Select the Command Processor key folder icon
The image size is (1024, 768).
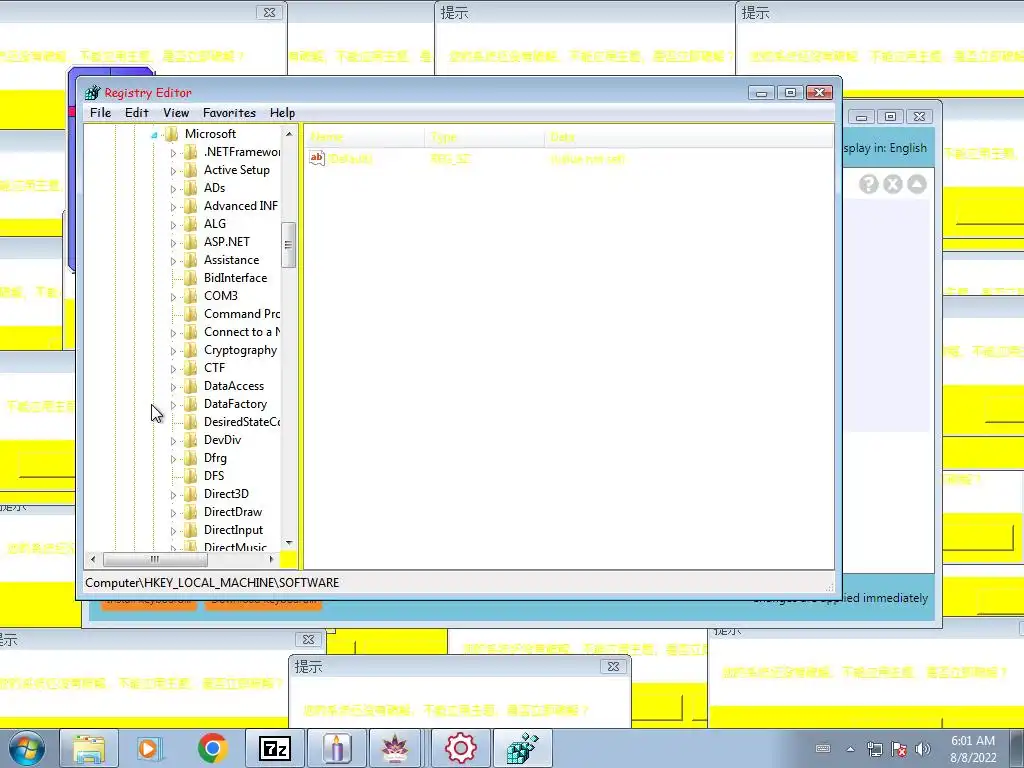[x=191, y=313]
